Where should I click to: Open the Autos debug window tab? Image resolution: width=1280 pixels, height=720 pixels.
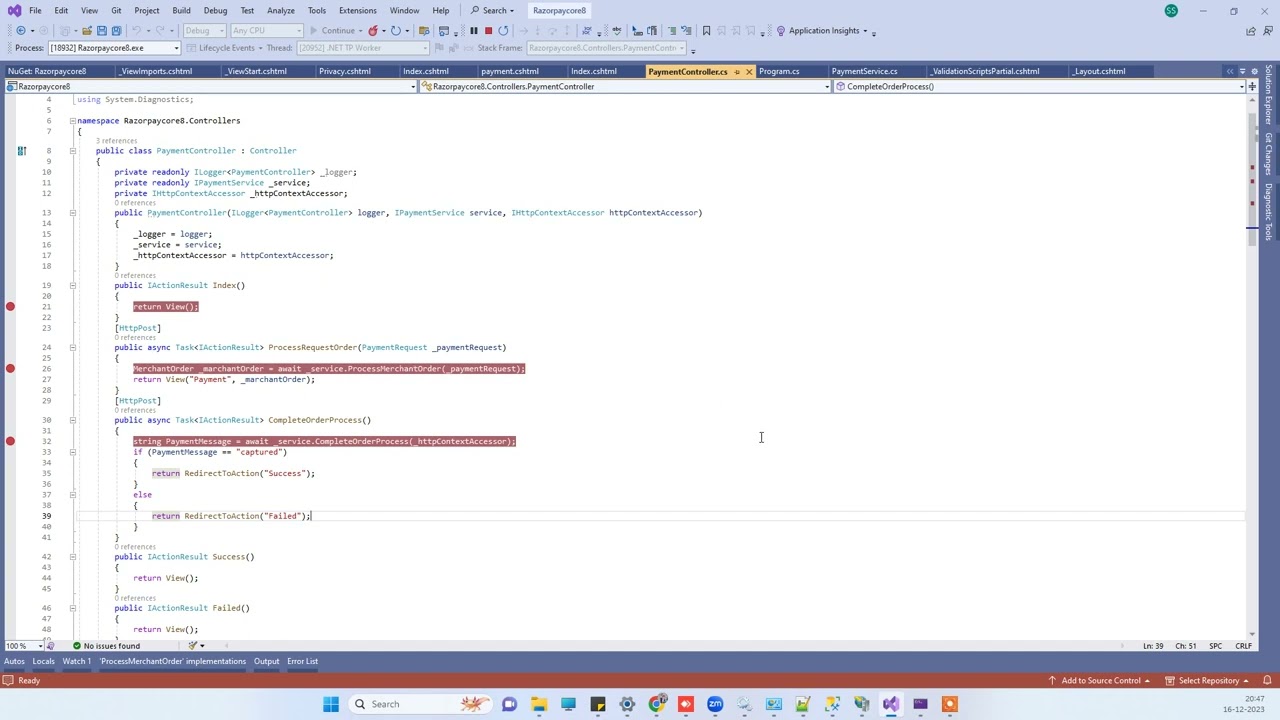[14, 661]
